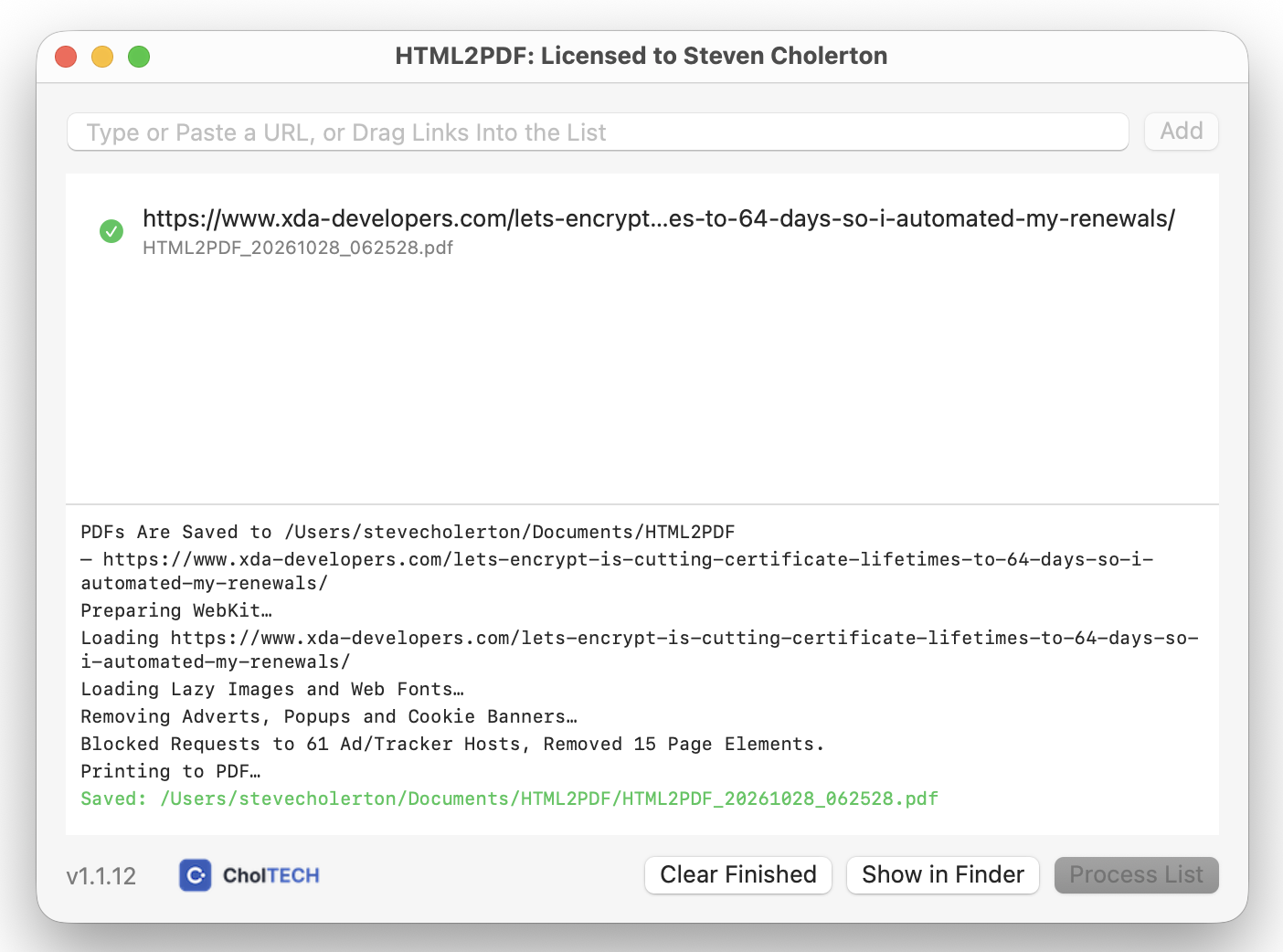Click the Process List button
1283x952 pixels.
pos(1137,875)
